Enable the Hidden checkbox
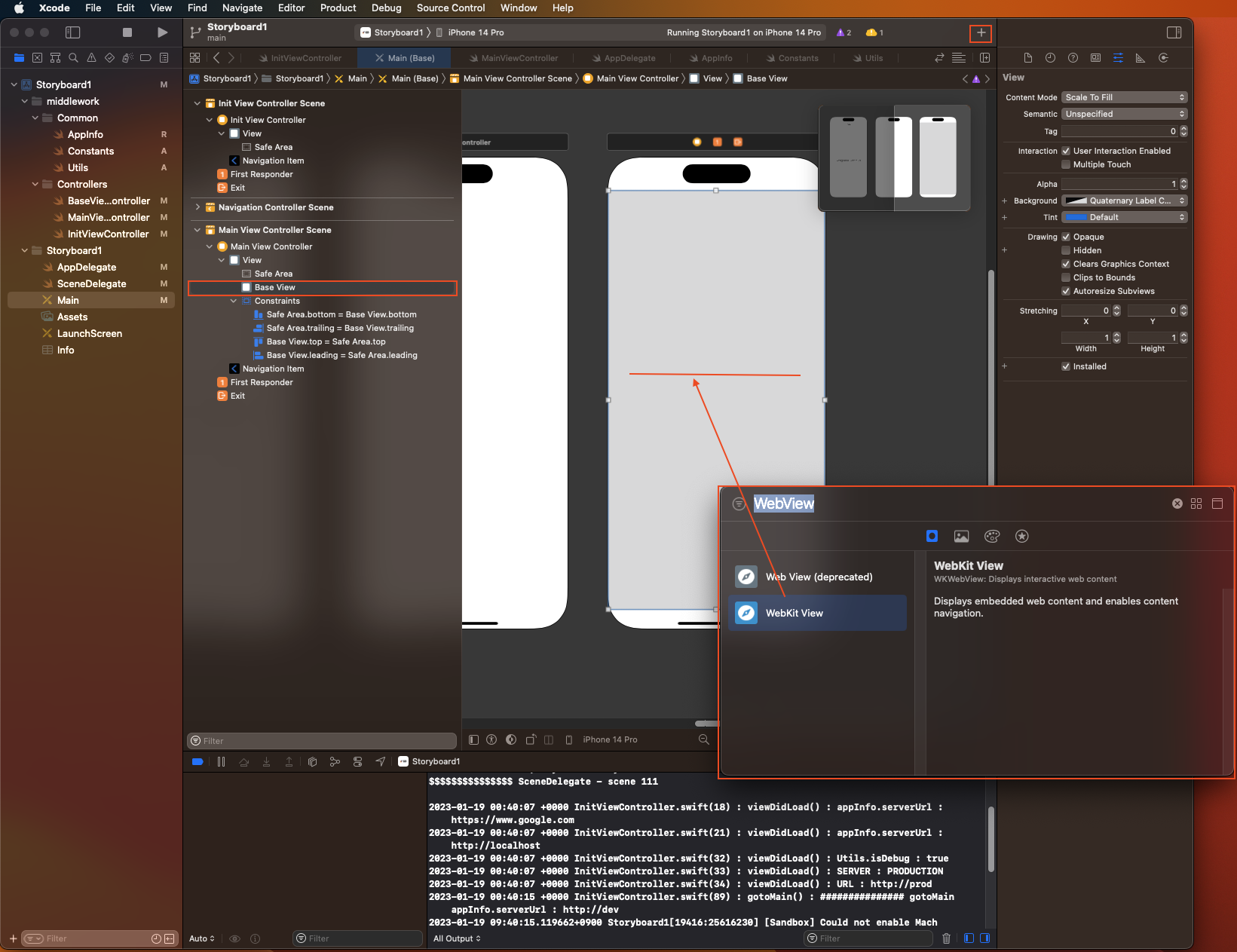The height and width of the screenshot is (952, 1237). click(x=1066, y=250)
